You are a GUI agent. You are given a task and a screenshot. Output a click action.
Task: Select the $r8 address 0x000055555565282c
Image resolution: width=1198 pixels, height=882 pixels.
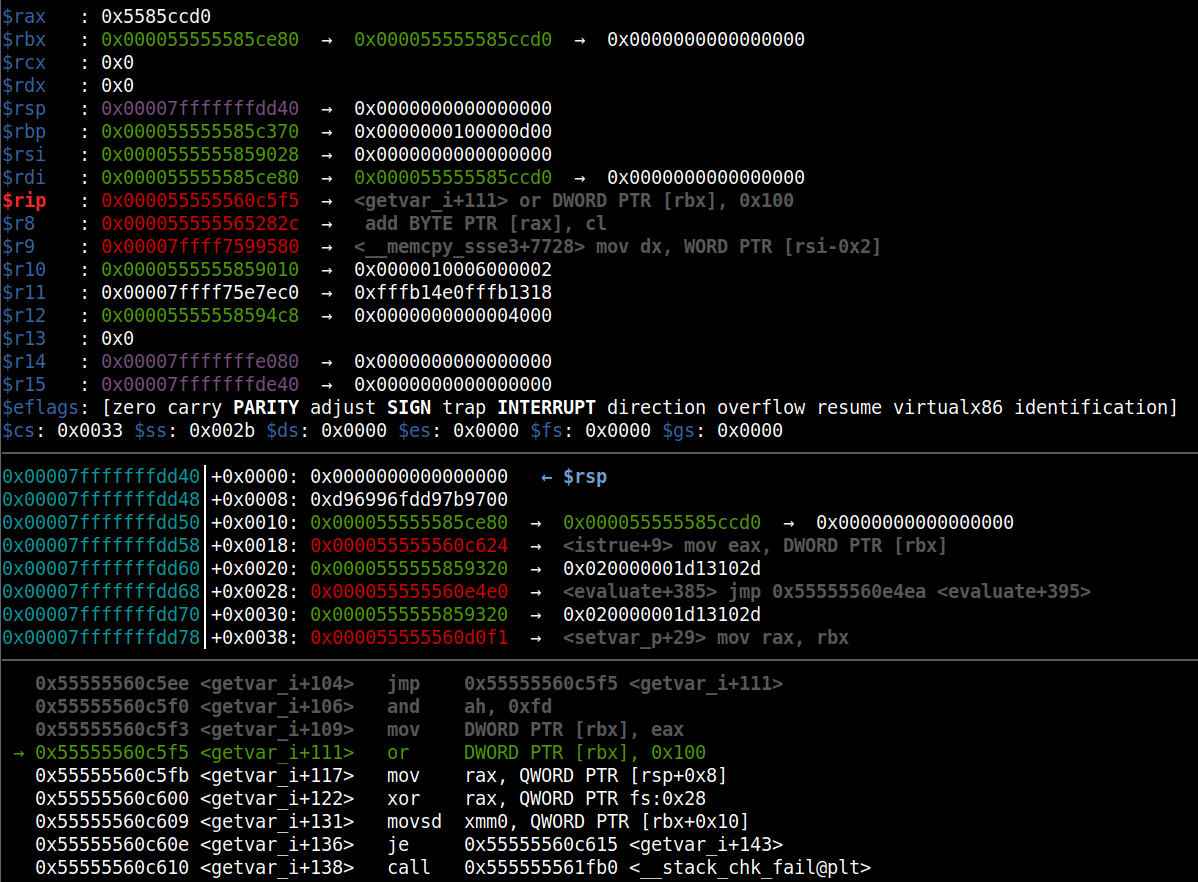200,223
